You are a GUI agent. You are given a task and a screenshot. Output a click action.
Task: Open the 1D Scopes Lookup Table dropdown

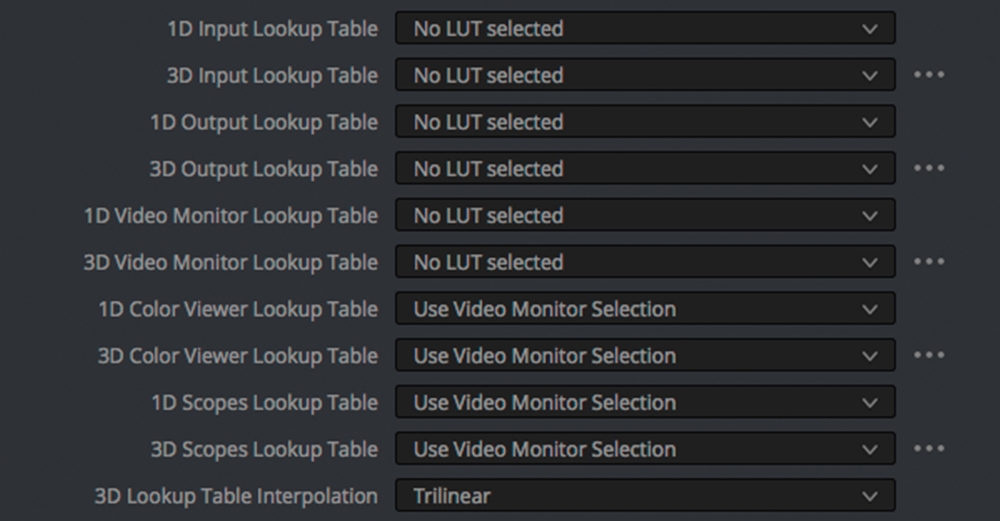click(x=645, y=402)
